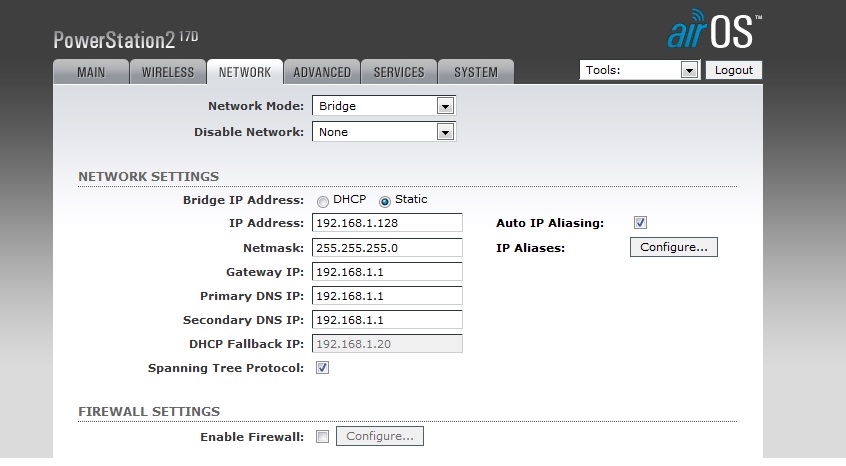Click the Disable Network dropdown arrow
This screenshot has height=466, width=846.
coord(445,132)
